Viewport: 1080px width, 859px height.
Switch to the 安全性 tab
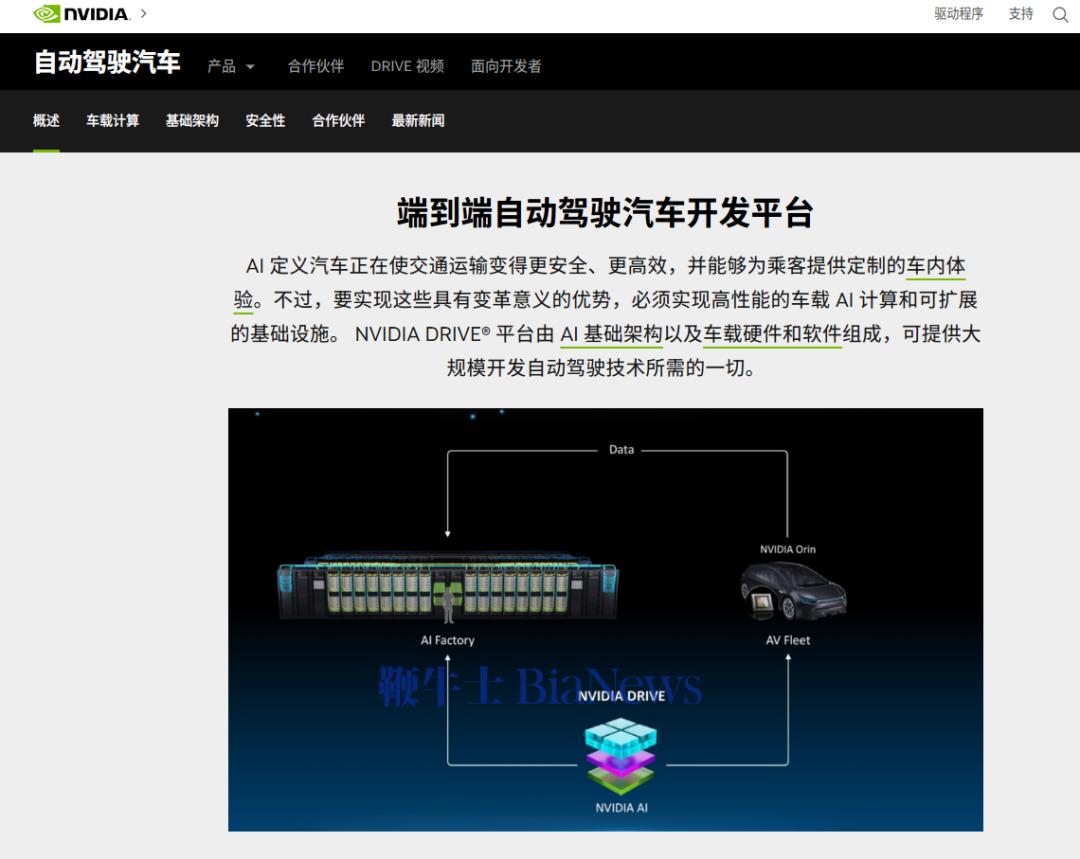[265, 121]
